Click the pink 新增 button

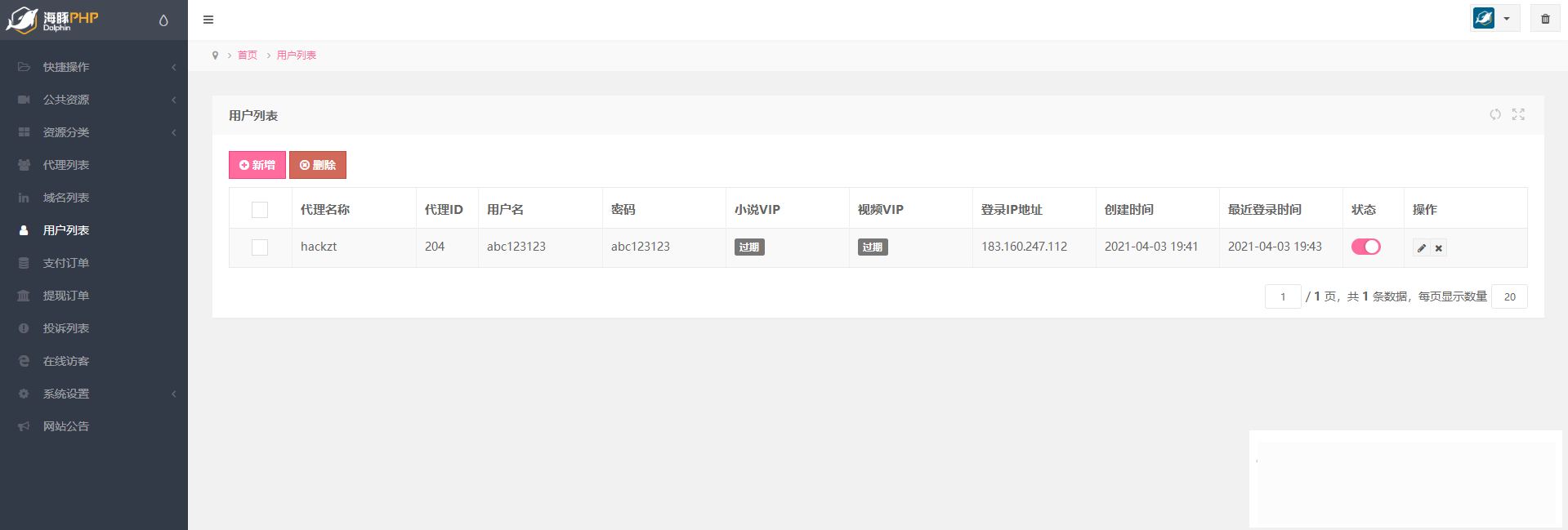(x=257, y=165)
